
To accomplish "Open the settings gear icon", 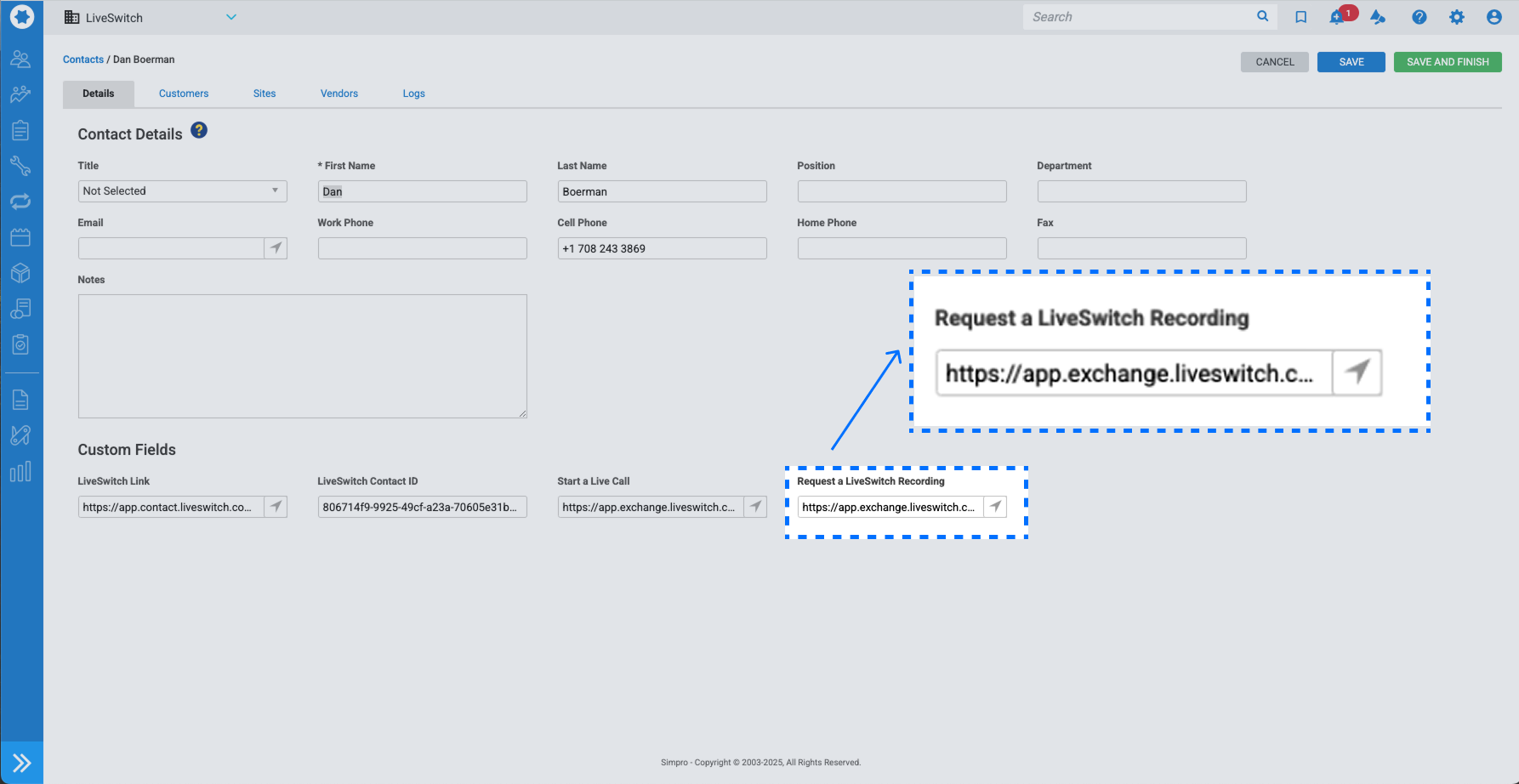I will 1456,17.
